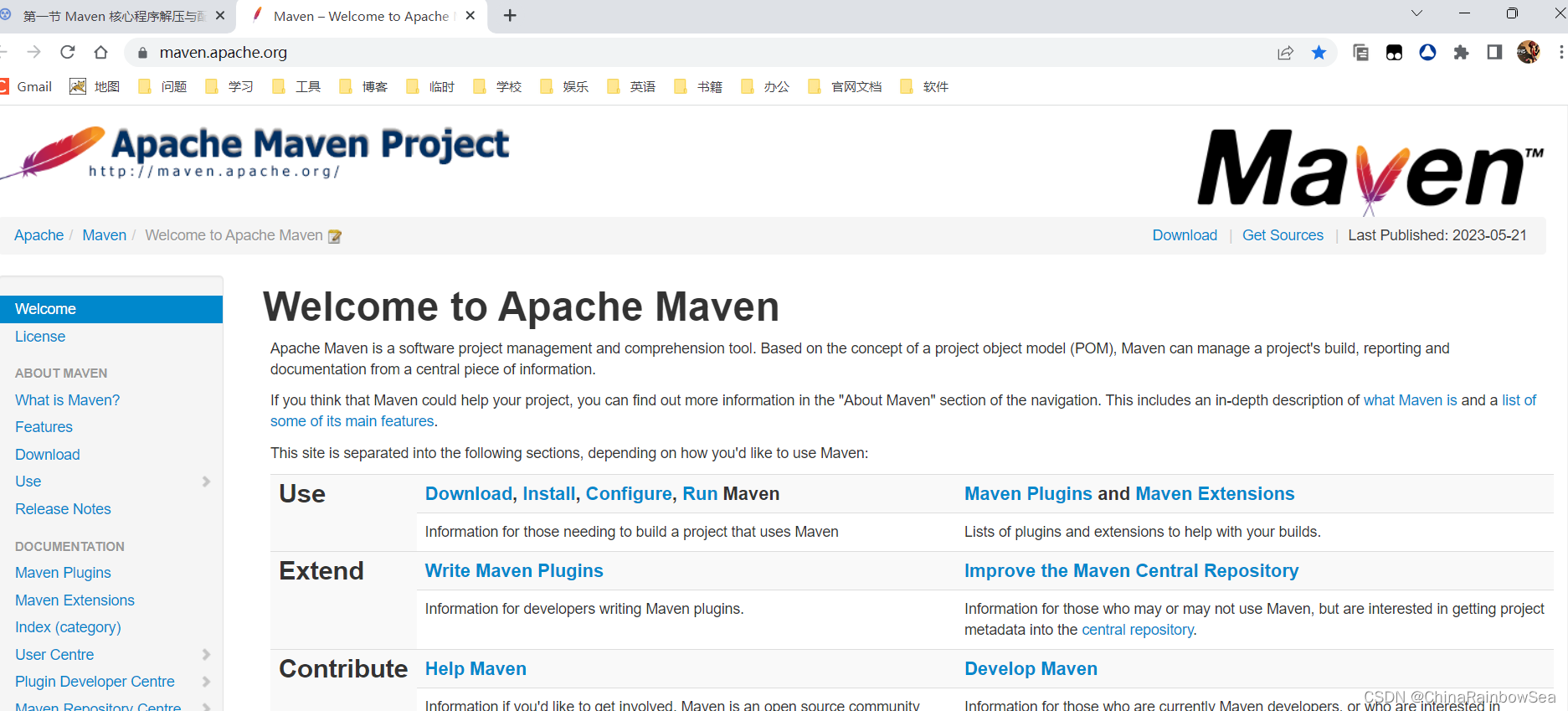The image size is (1568, 711).
Task: Share this page using the share icon
Action: pos(1285,53)
